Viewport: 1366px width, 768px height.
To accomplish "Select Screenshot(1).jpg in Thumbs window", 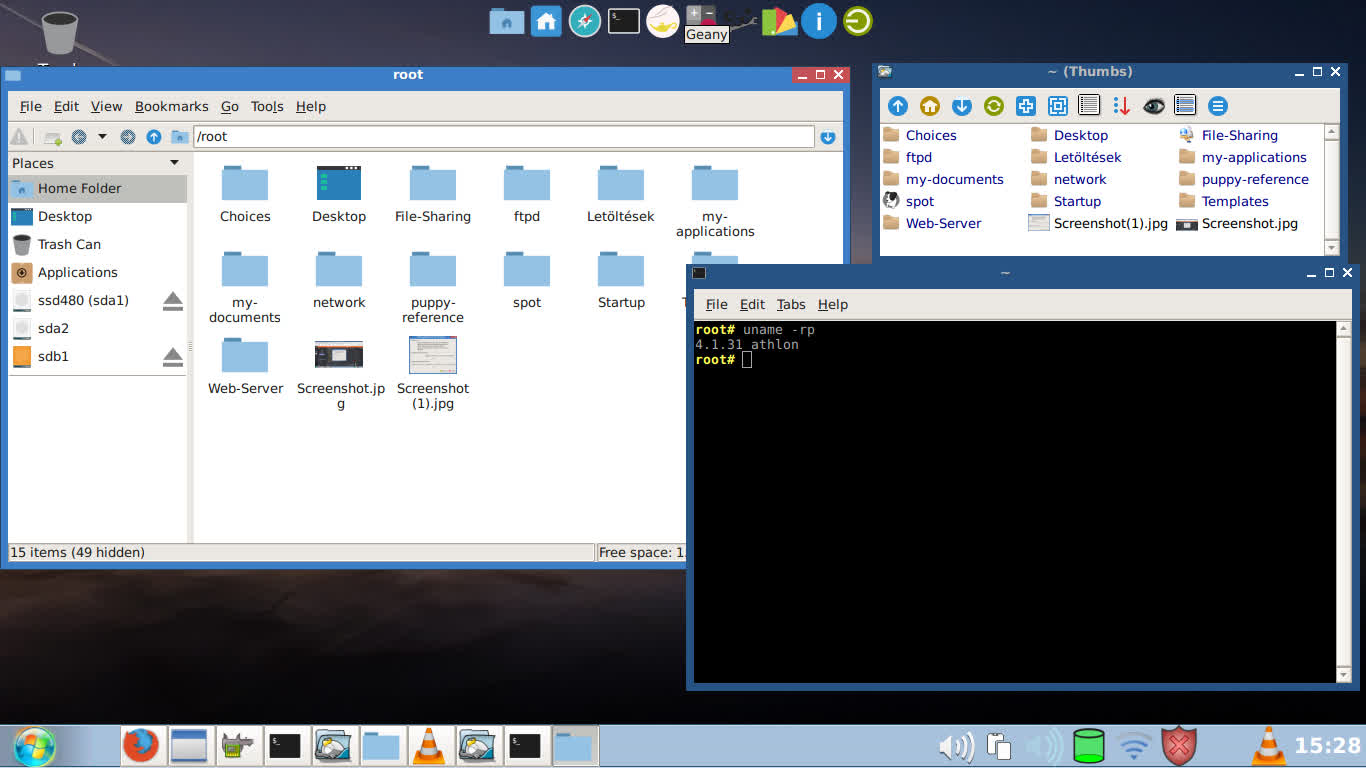I will click(x=1099, y=223).
